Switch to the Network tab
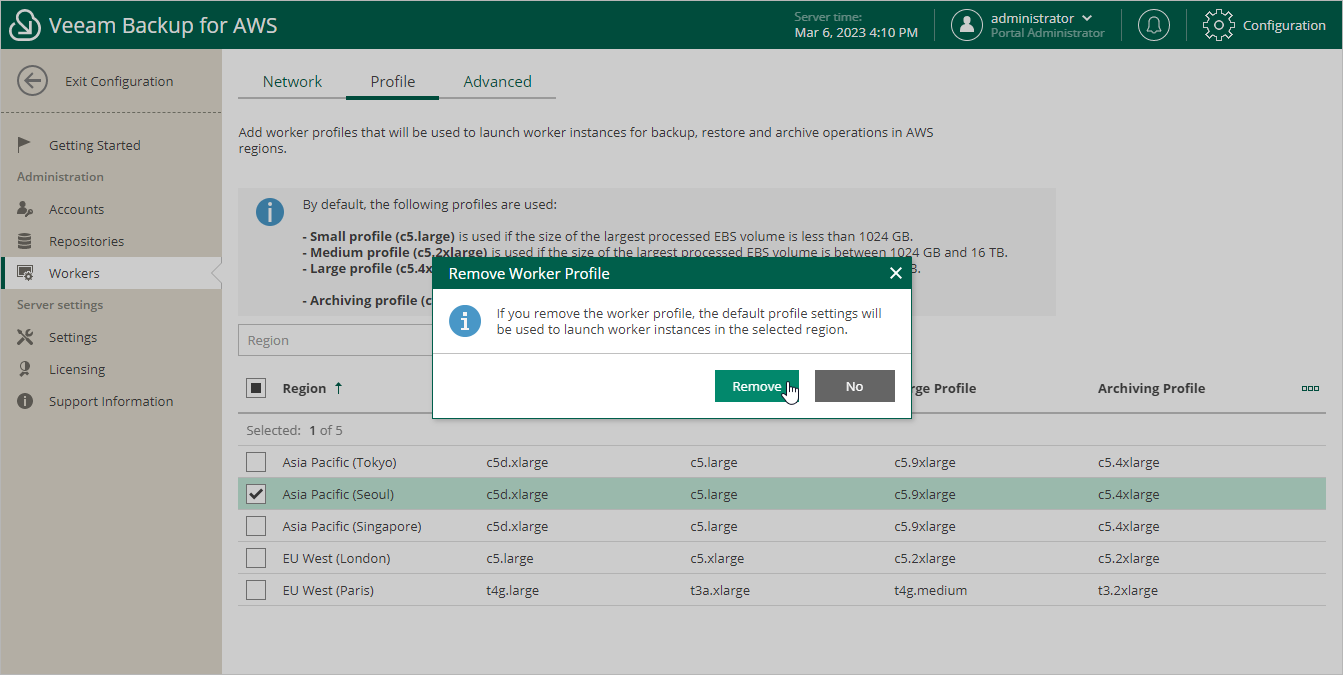Image resolution: width=1343 pixels, height=675 pixels. (x=292, y=81)
